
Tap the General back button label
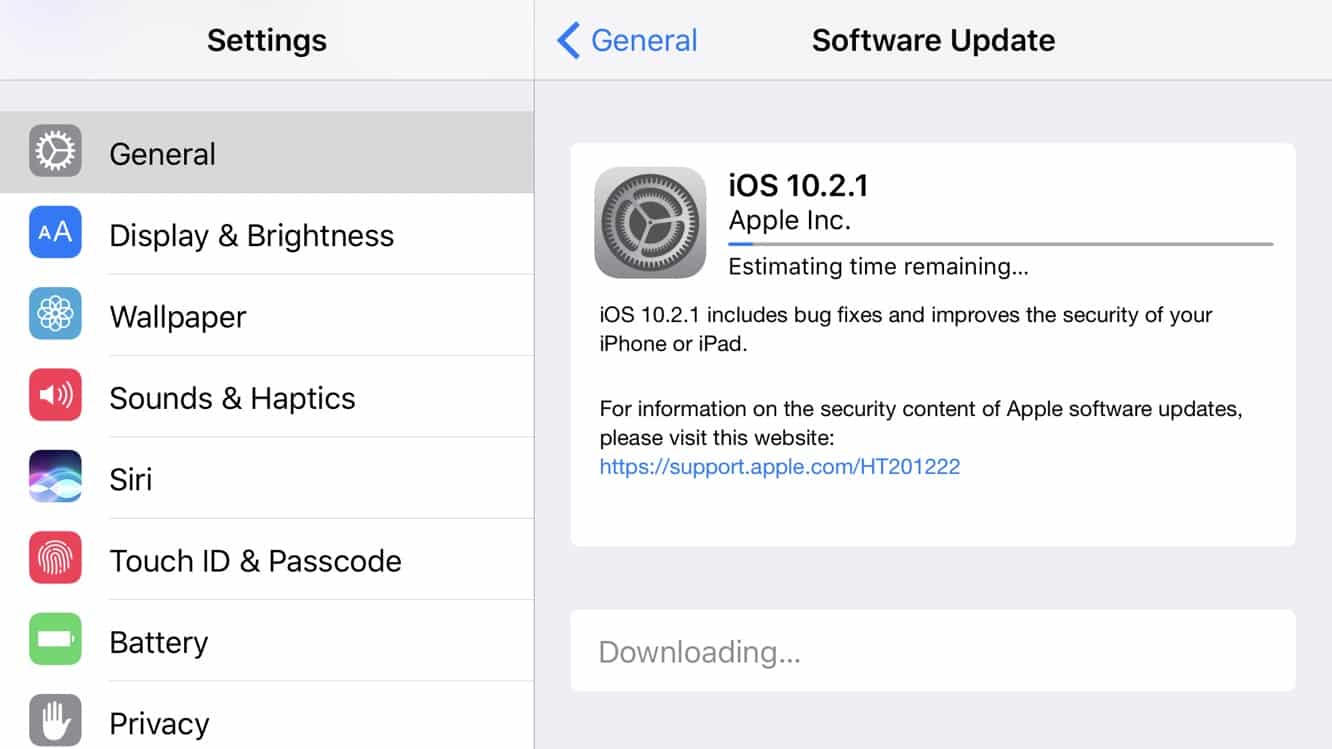(x=644, y=41)
